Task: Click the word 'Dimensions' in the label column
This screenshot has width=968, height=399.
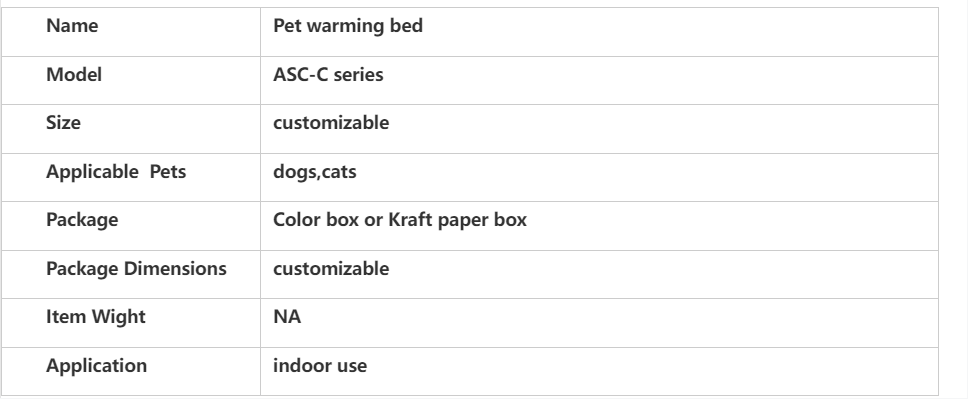Action: pos(175,269)
